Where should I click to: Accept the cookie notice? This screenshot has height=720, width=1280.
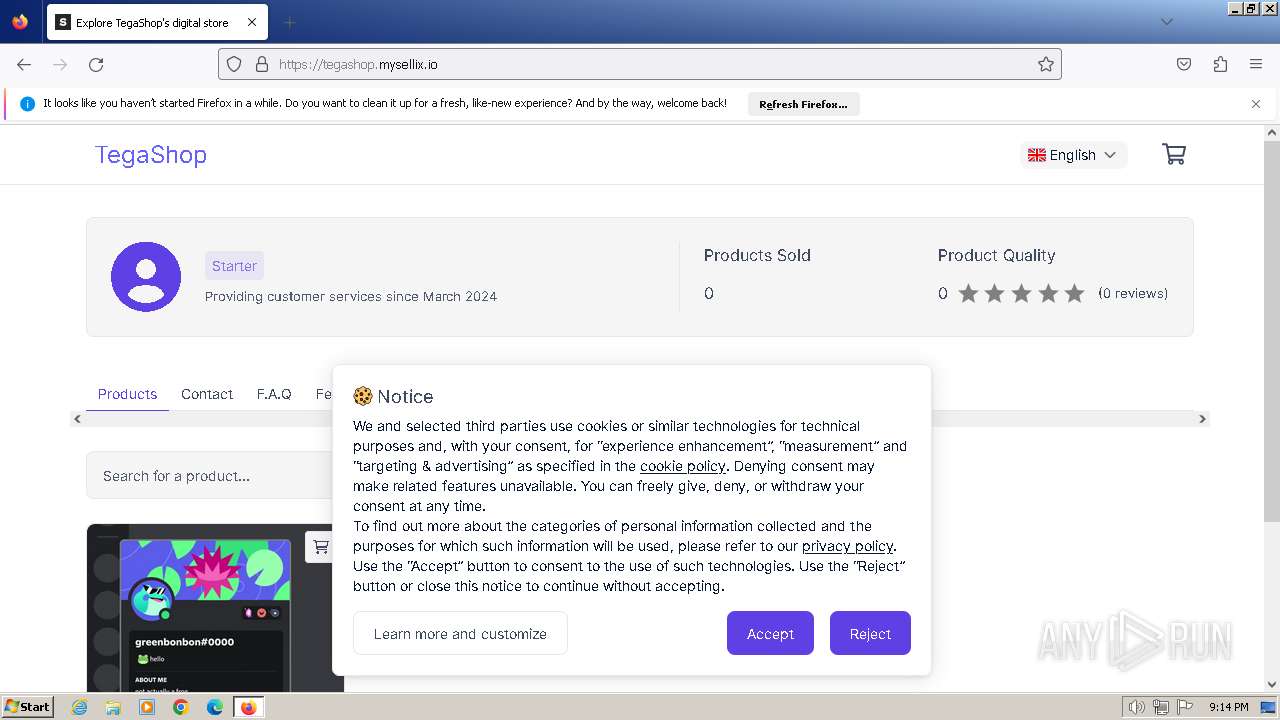pos(770,633)
